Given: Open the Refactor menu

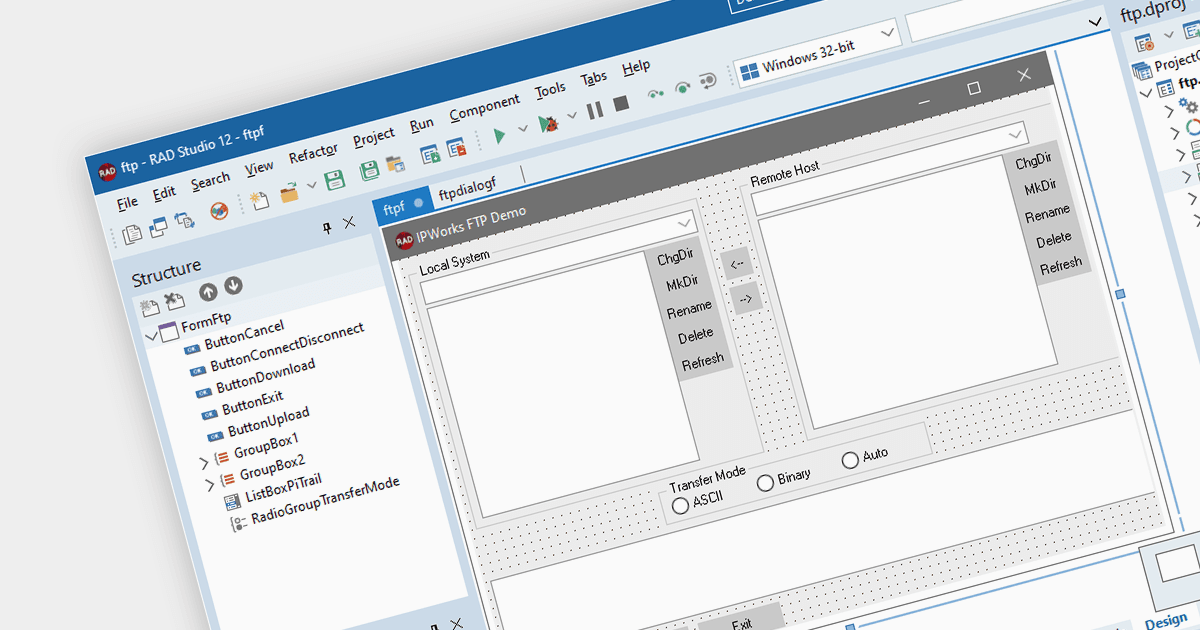Looking at the screenshot, I should [313, 152].
